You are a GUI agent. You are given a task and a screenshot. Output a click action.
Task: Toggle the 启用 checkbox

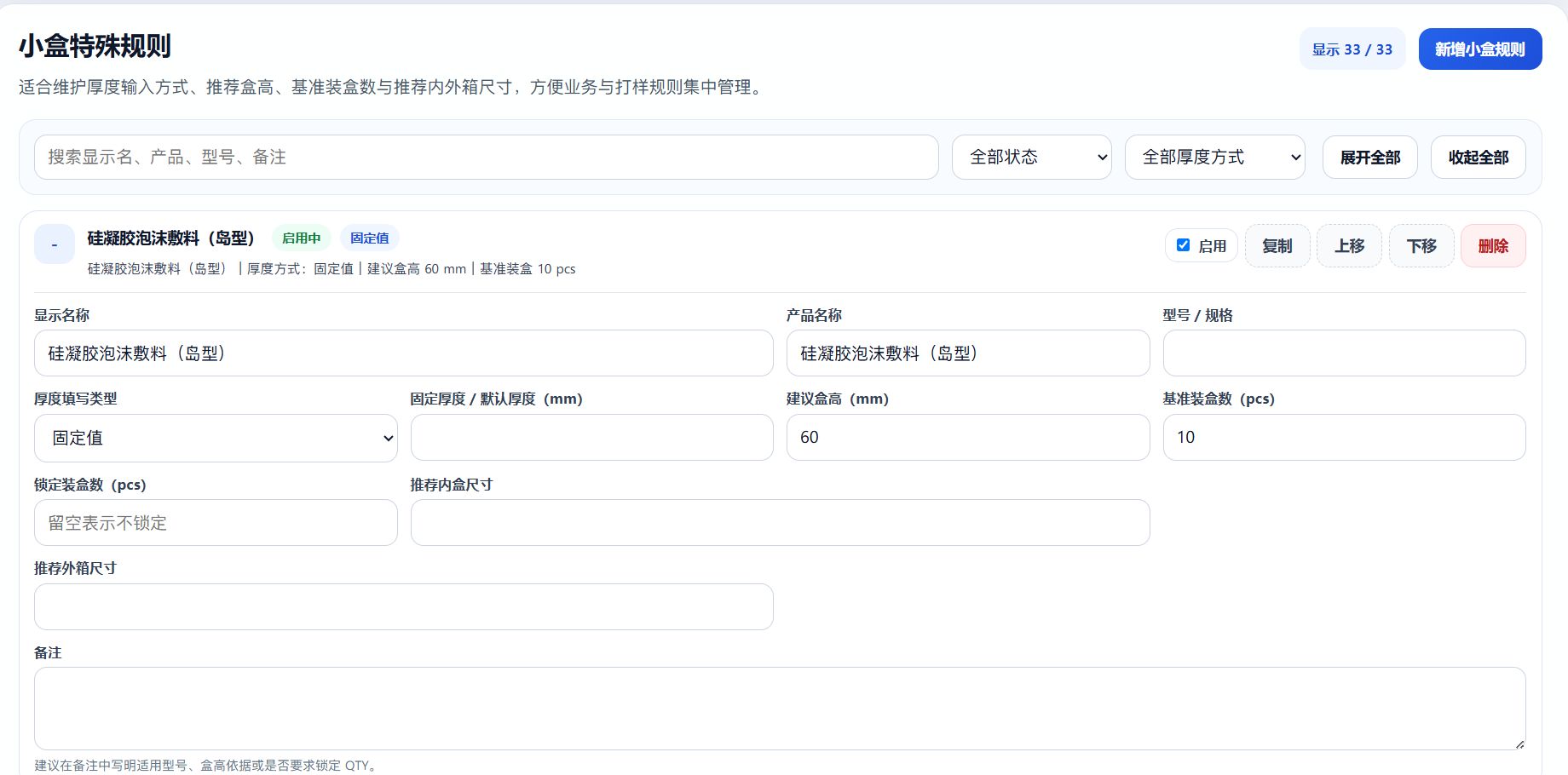(1183, 245)
